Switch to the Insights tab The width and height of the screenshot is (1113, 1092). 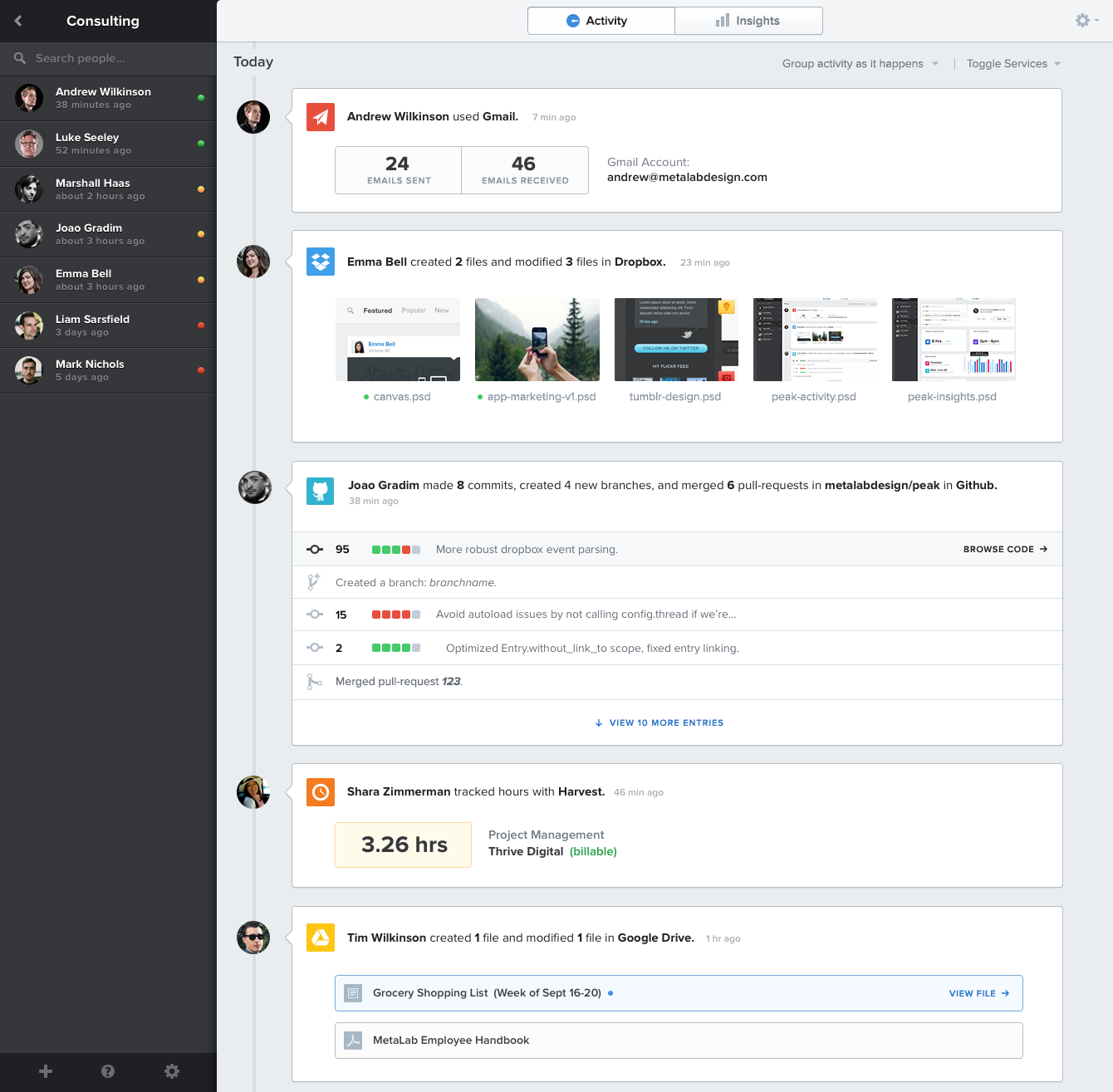[748, 21]
